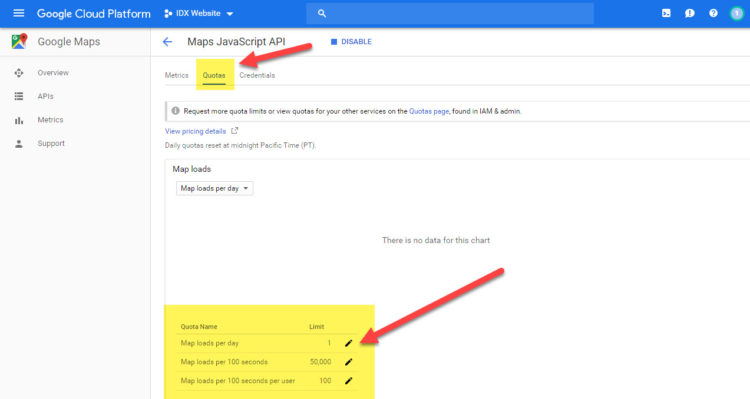Switch to the Metrics tab
Viewport: 750px width, 399px height.
[x=176, y=75]
